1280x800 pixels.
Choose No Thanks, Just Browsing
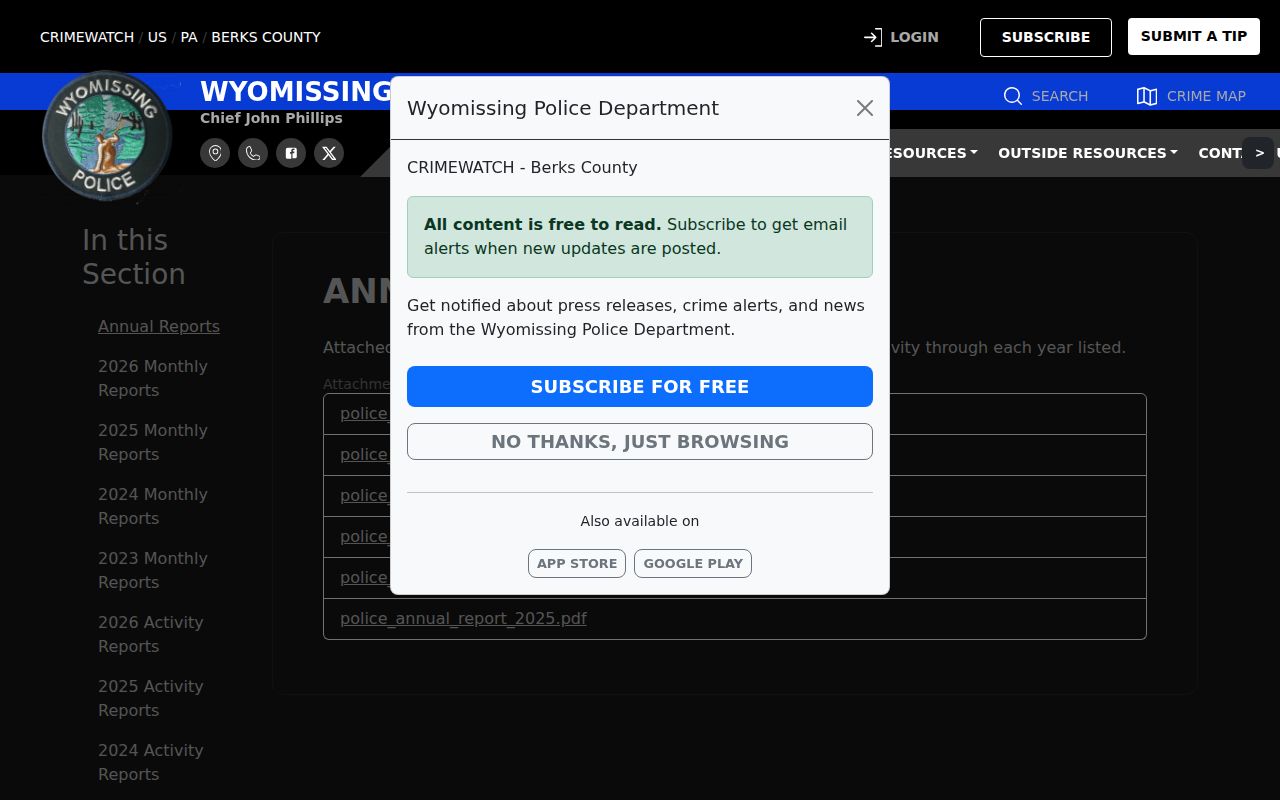tap(640, 441)
